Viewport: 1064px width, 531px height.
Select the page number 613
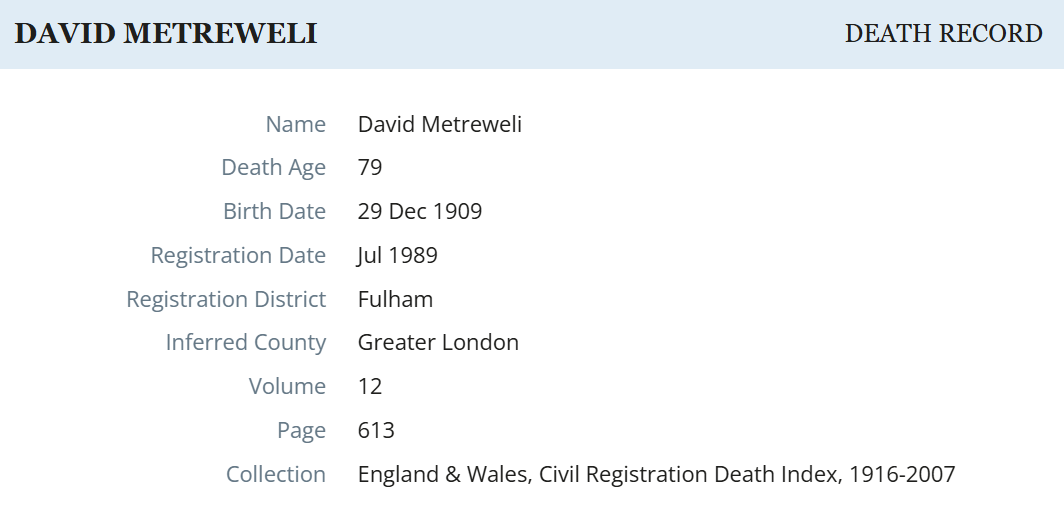[x=376, y=430]
